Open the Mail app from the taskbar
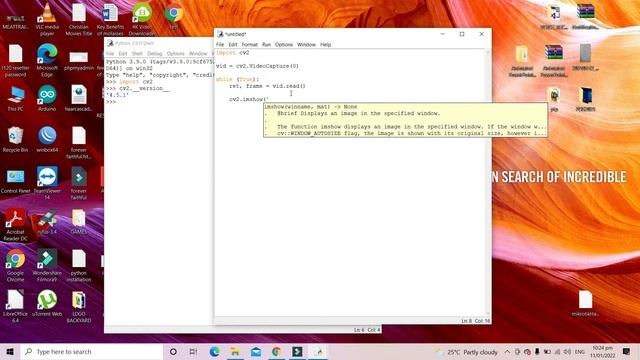 [256, 351]
